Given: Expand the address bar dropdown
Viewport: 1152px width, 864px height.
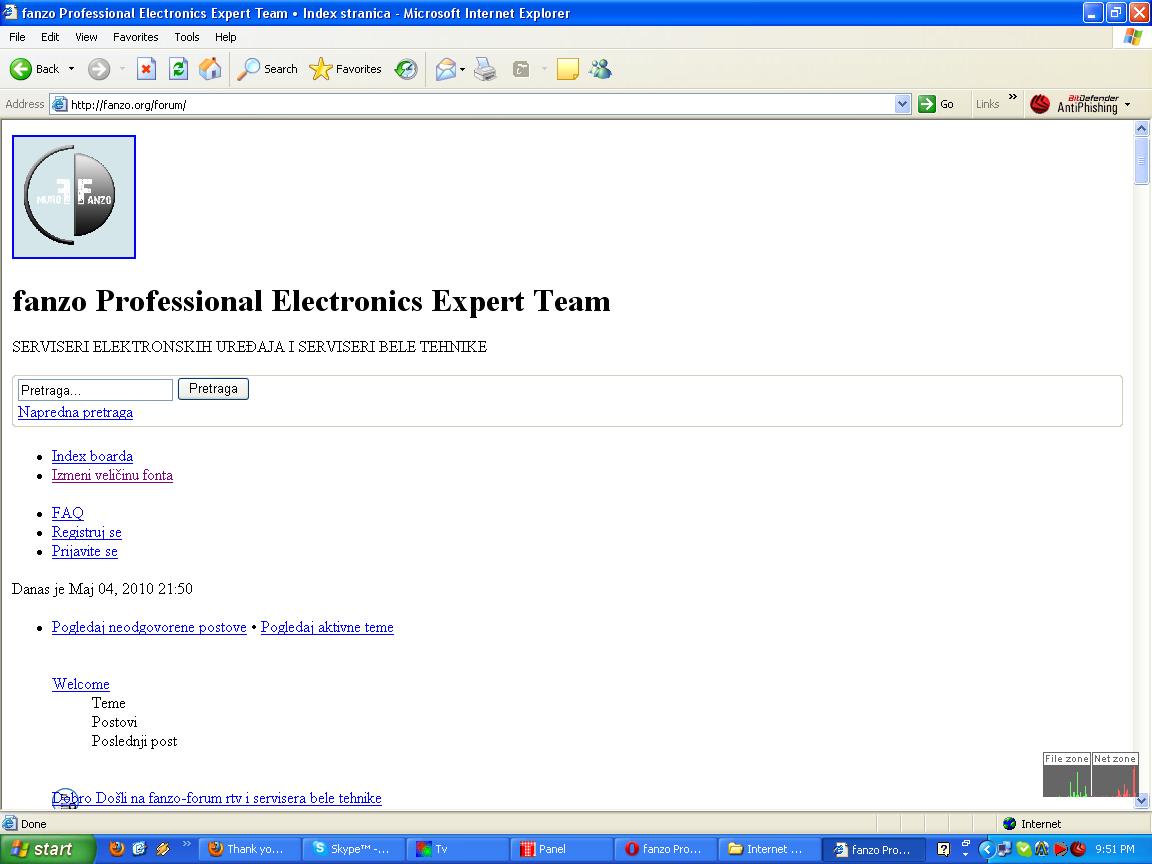Looking at the screenshot, I should (902, 104).
